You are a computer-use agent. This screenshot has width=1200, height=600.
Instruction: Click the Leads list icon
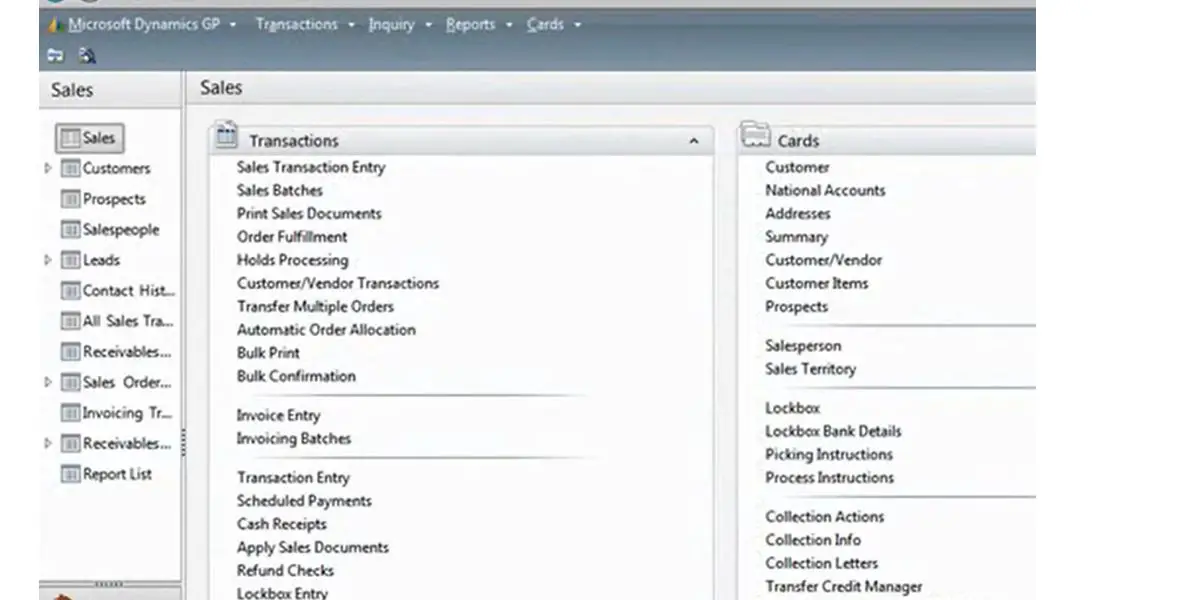70,260
